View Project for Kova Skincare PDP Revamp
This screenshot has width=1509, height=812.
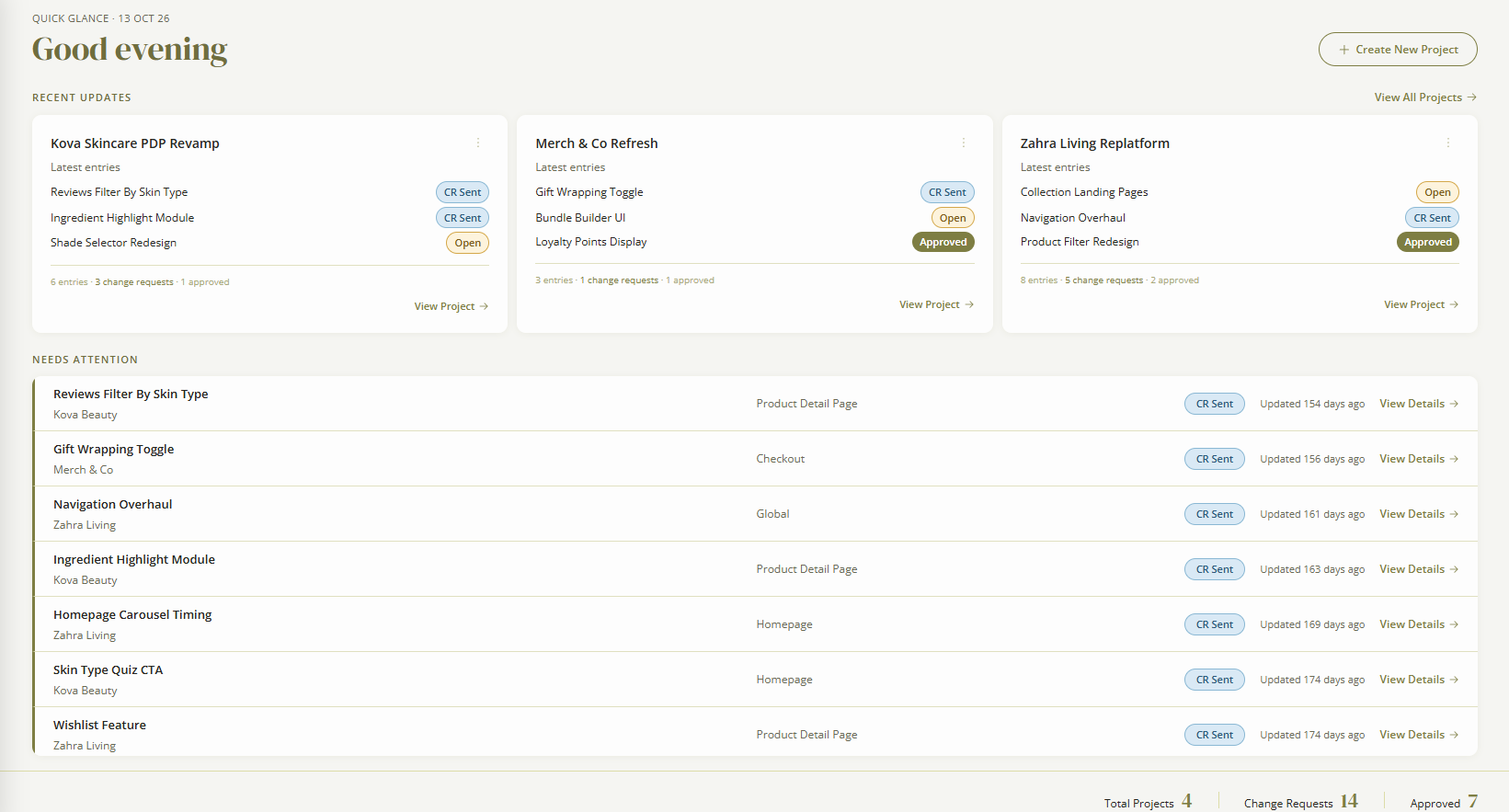pos(452,306)
